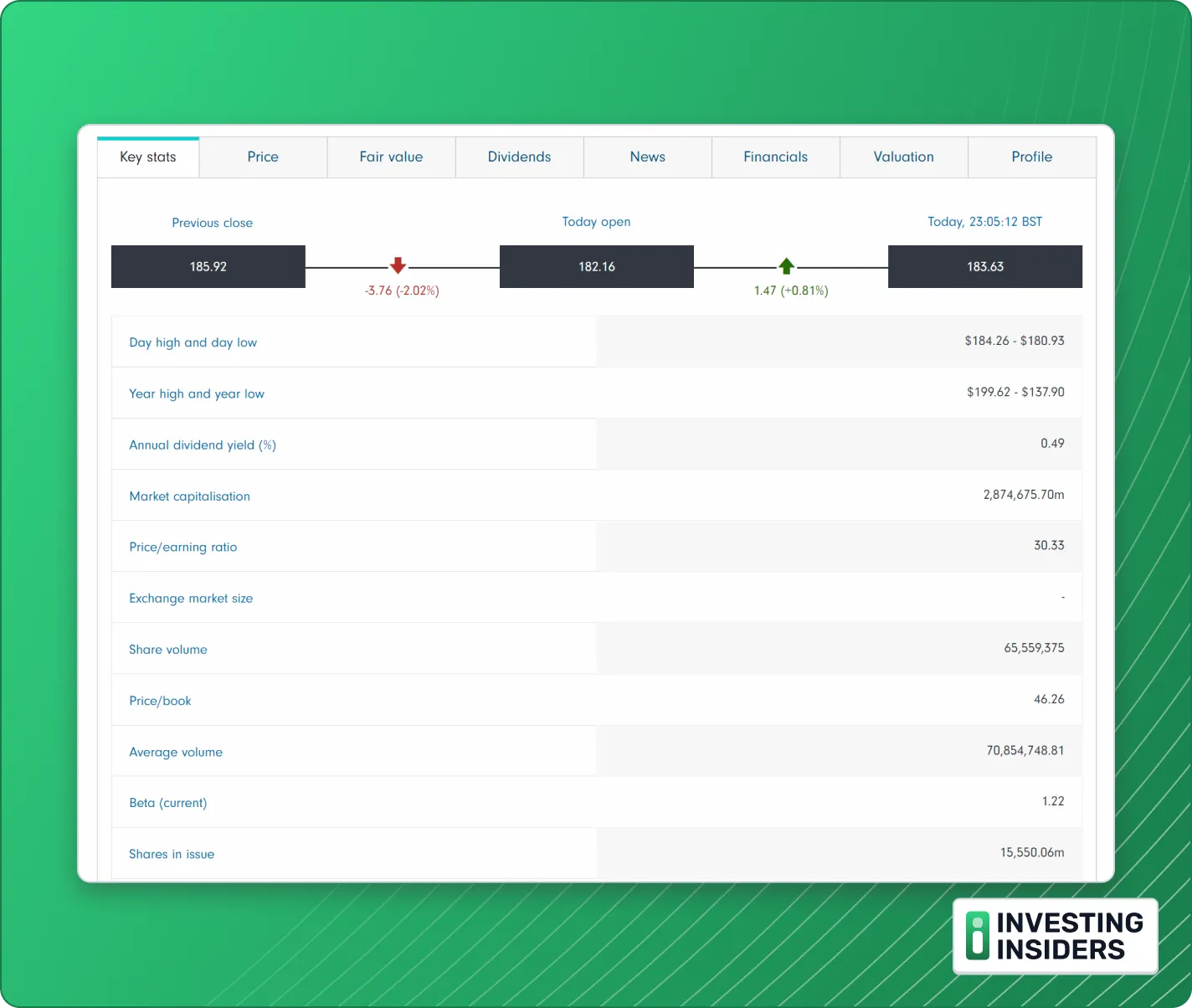Select the Fair value tab
Image resolution: width=1192 pixels, height=1008 pixels.
point(391,157)
